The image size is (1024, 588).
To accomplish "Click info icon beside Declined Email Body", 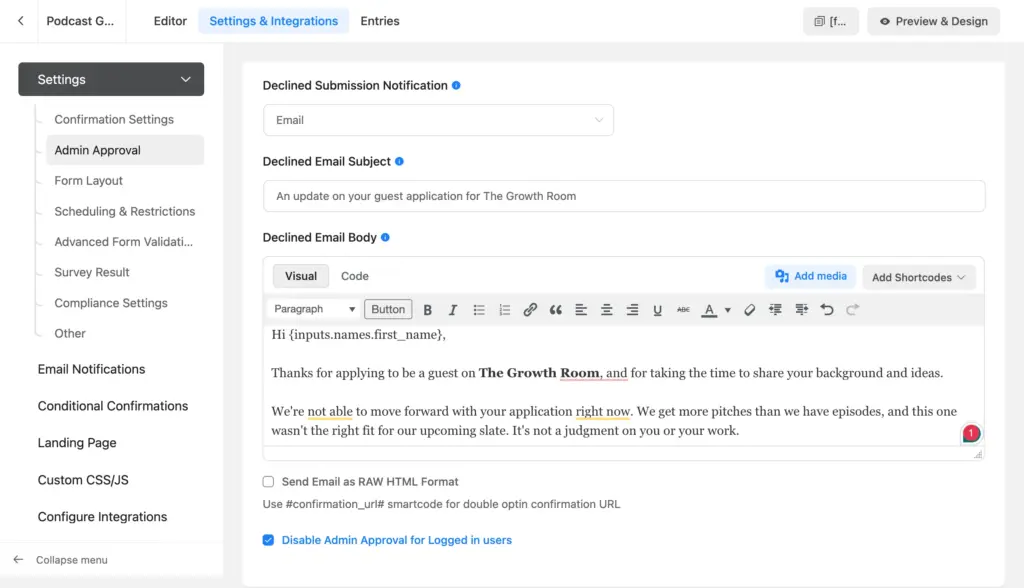I will (385, 237).
